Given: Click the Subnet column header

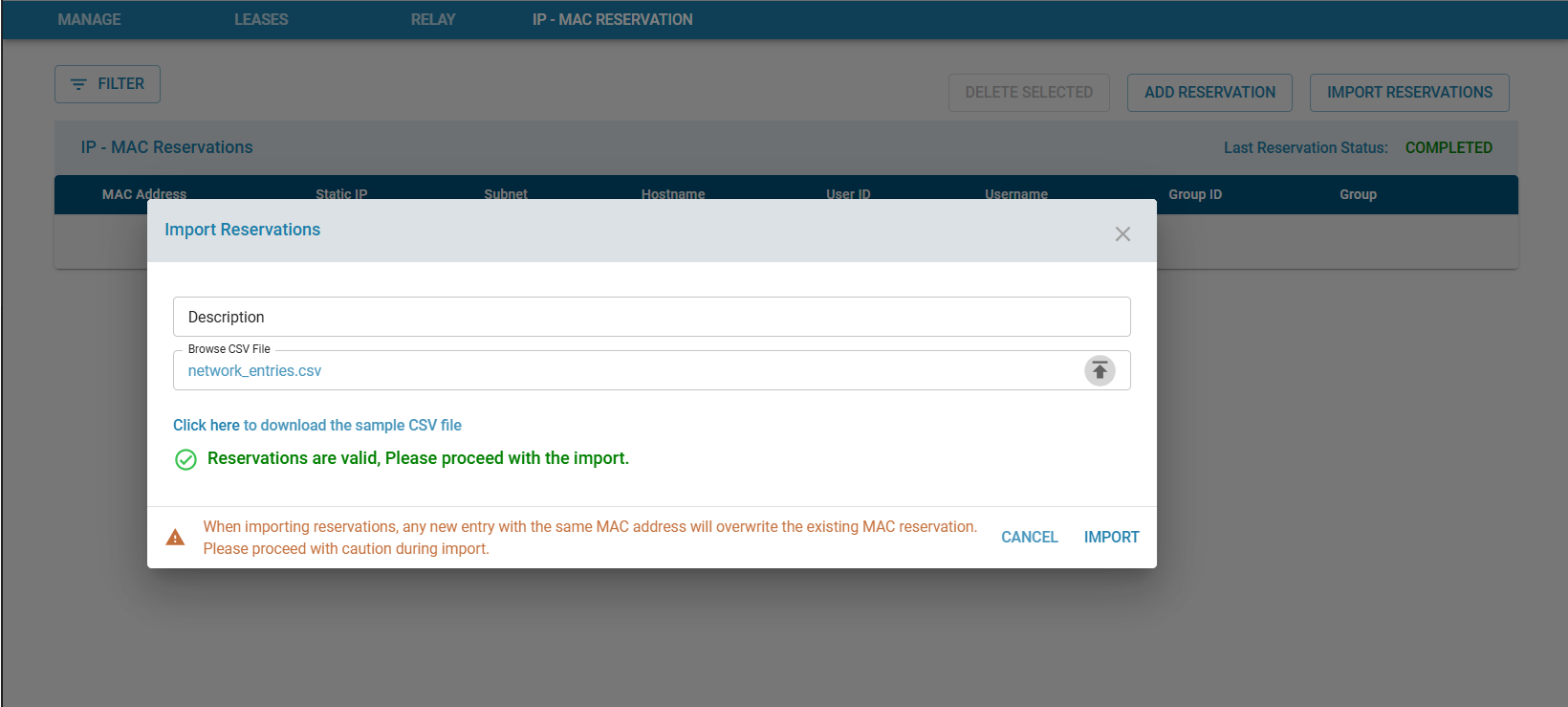Looking at the screenshot, I should pos(506,193).
